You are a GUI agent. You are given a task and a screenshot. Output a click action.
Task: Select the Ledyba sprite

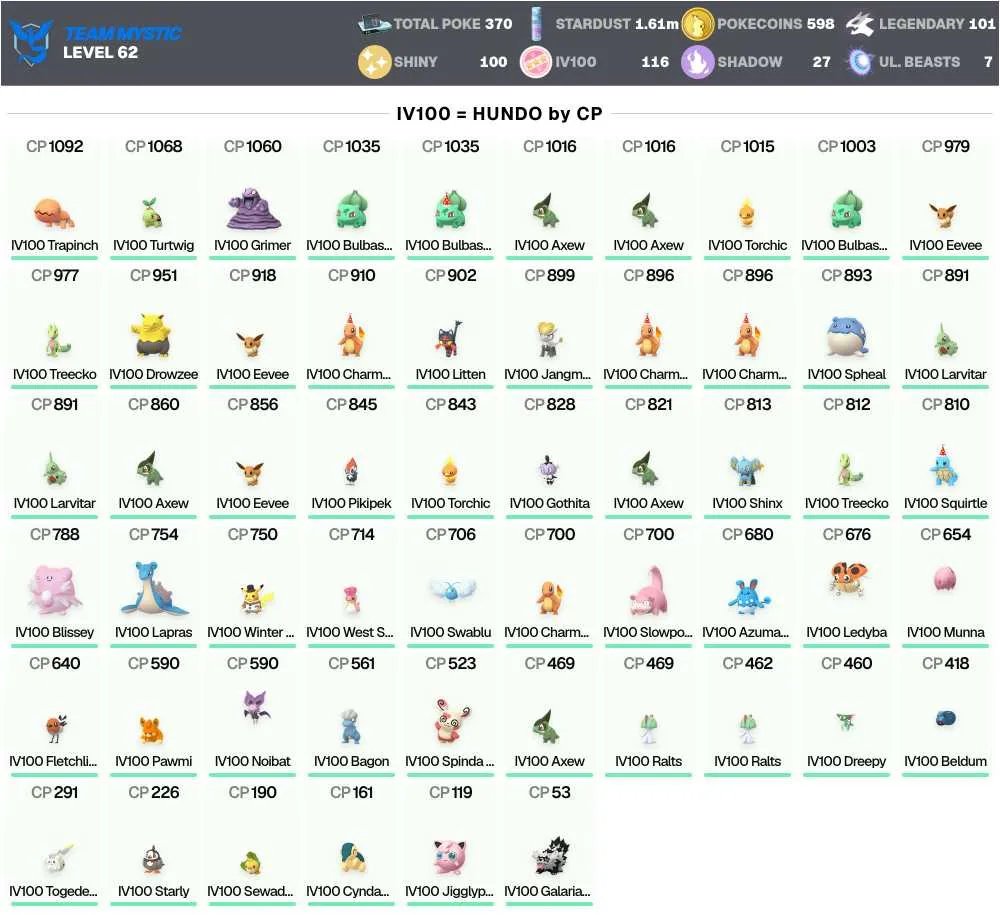846,578
